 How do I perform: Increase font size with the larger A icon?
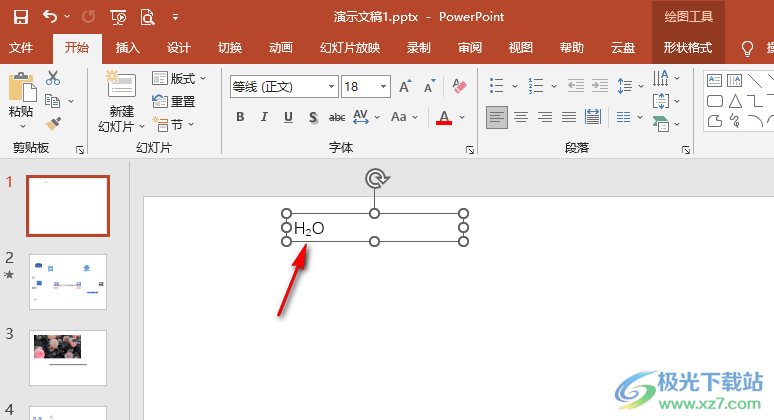coord(405,87)
